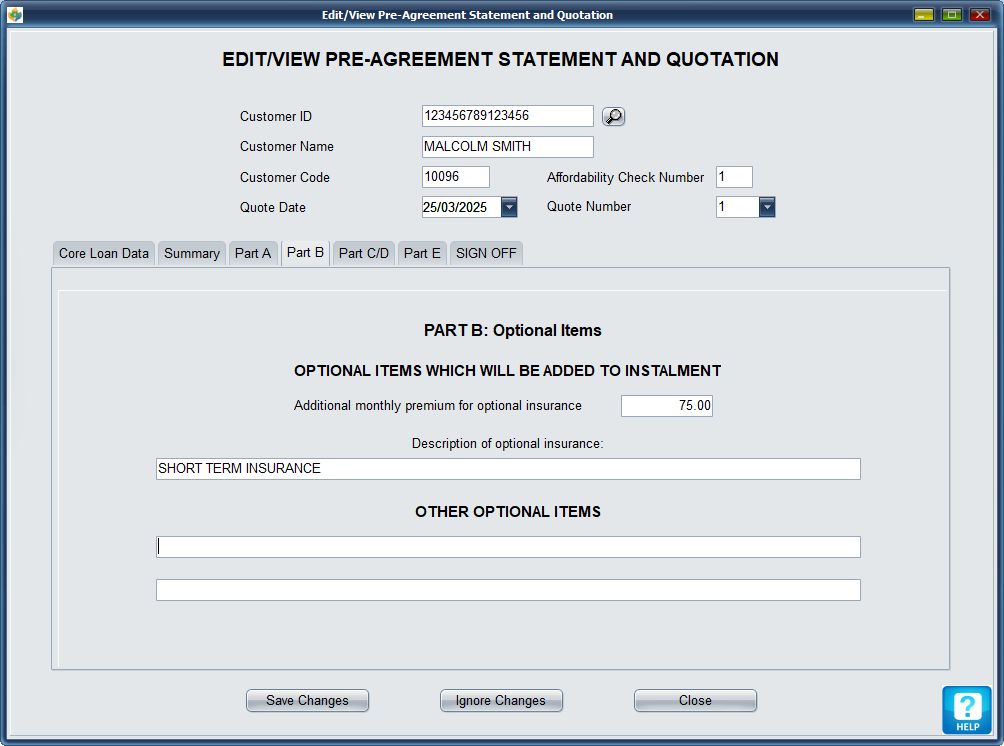Switch to the Core Loan Data tab

(x=104, y=253)
